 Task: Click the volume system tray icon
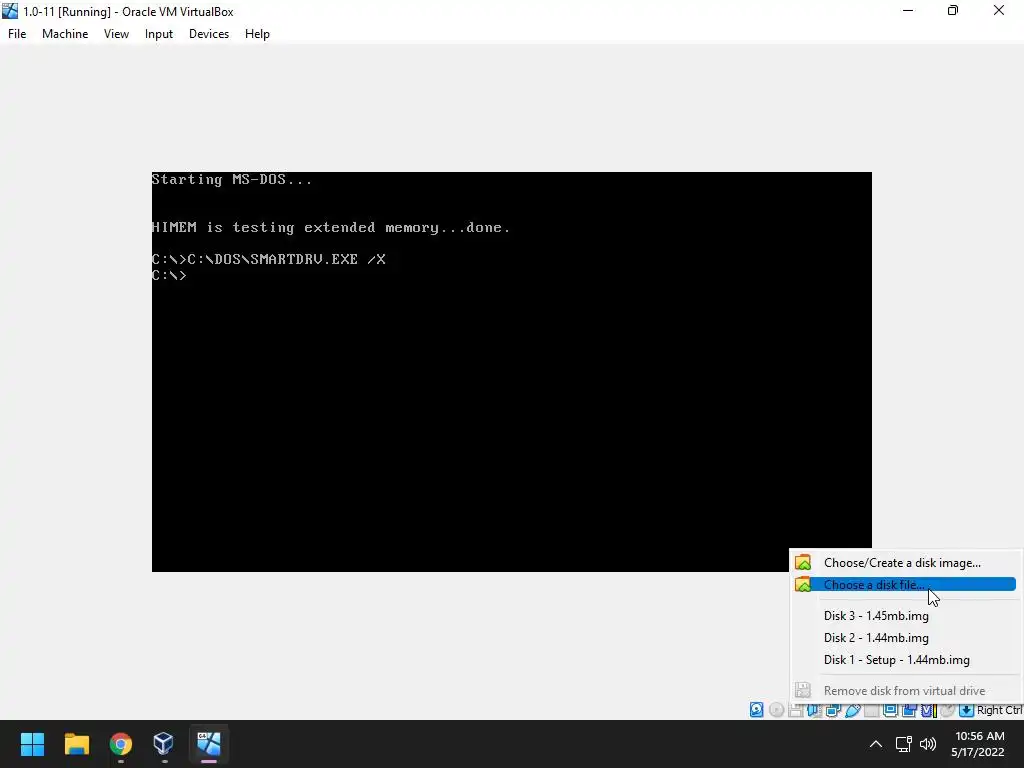pos(927,744)
